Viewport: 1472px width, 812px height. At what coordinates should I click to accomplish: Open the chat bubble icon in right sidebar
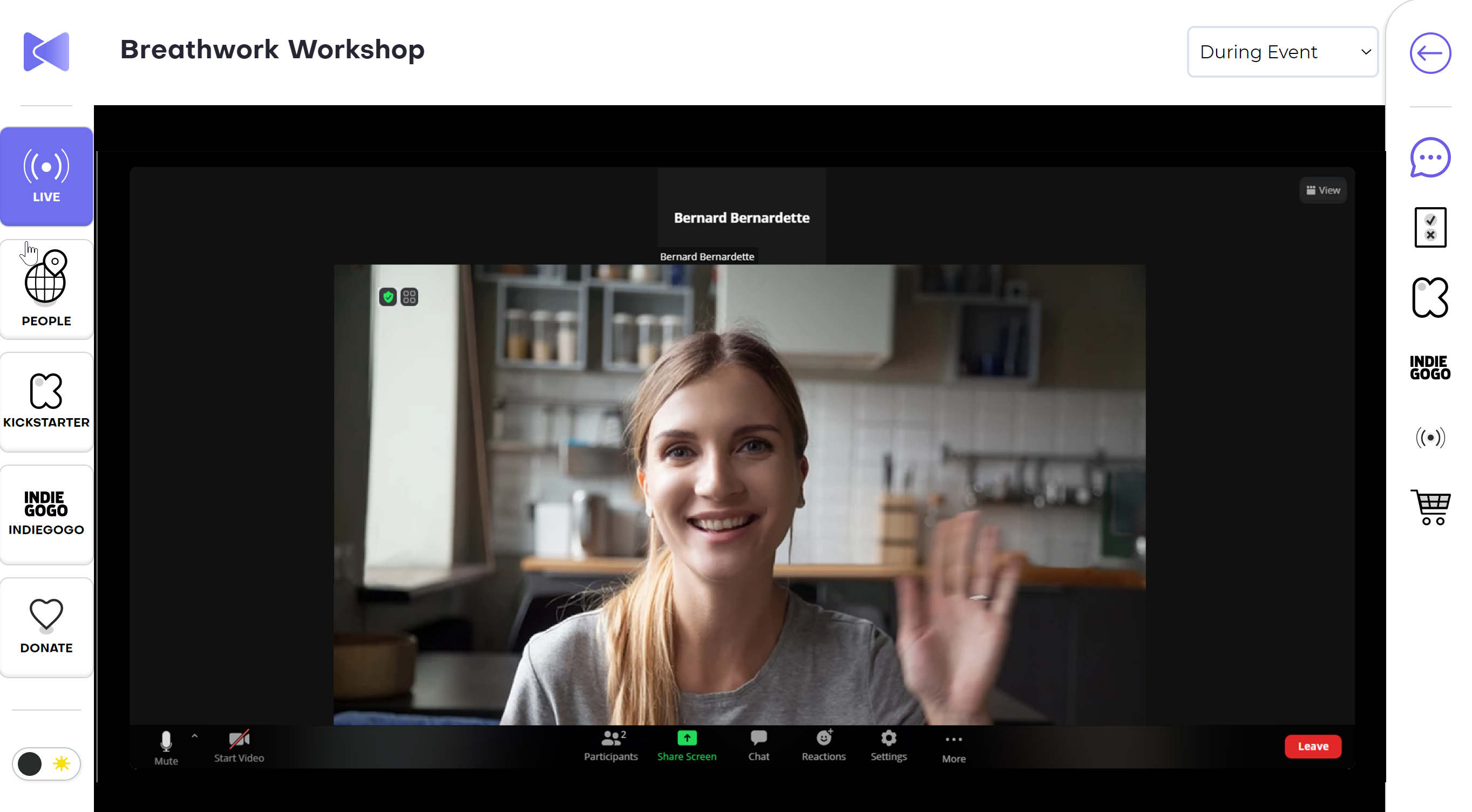[1430, 158]
